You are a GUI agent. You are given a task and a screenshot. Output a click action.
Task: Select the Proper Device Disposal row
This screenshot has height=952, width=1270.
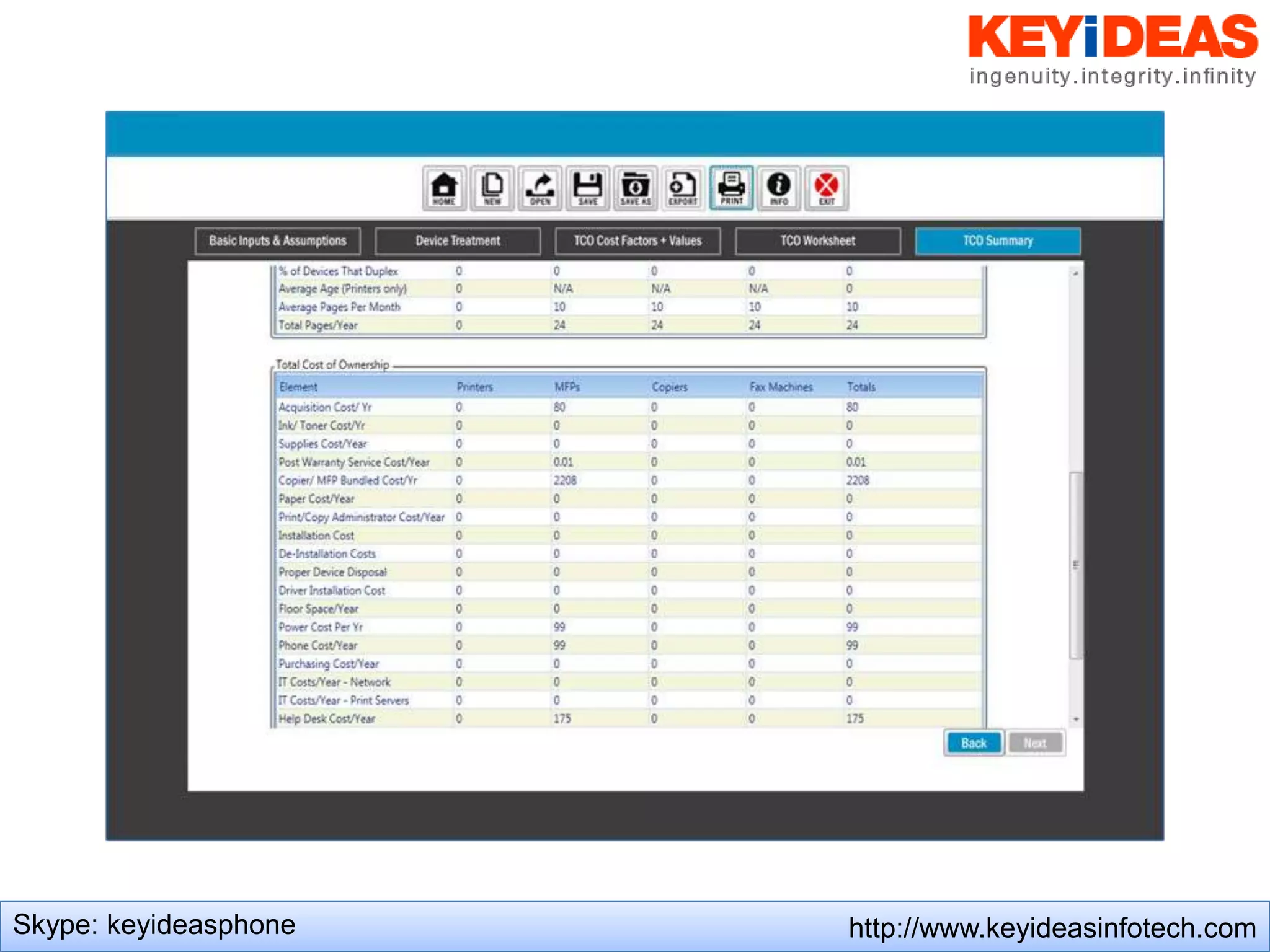[629, 572]
